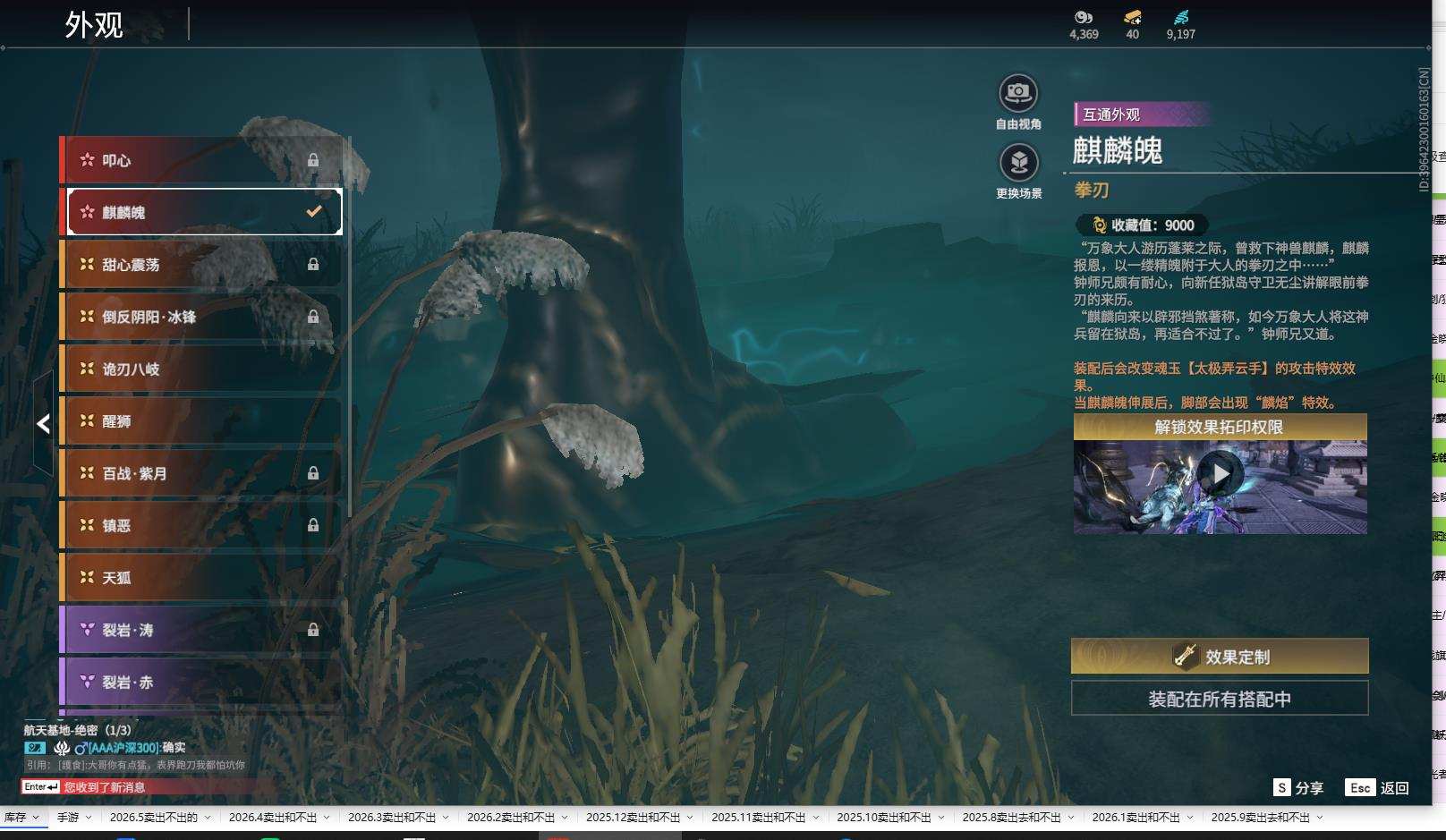Screen dimensions: 1446x840
Task: Click the Enter key icon in chat bar
Action: point(41,787)
